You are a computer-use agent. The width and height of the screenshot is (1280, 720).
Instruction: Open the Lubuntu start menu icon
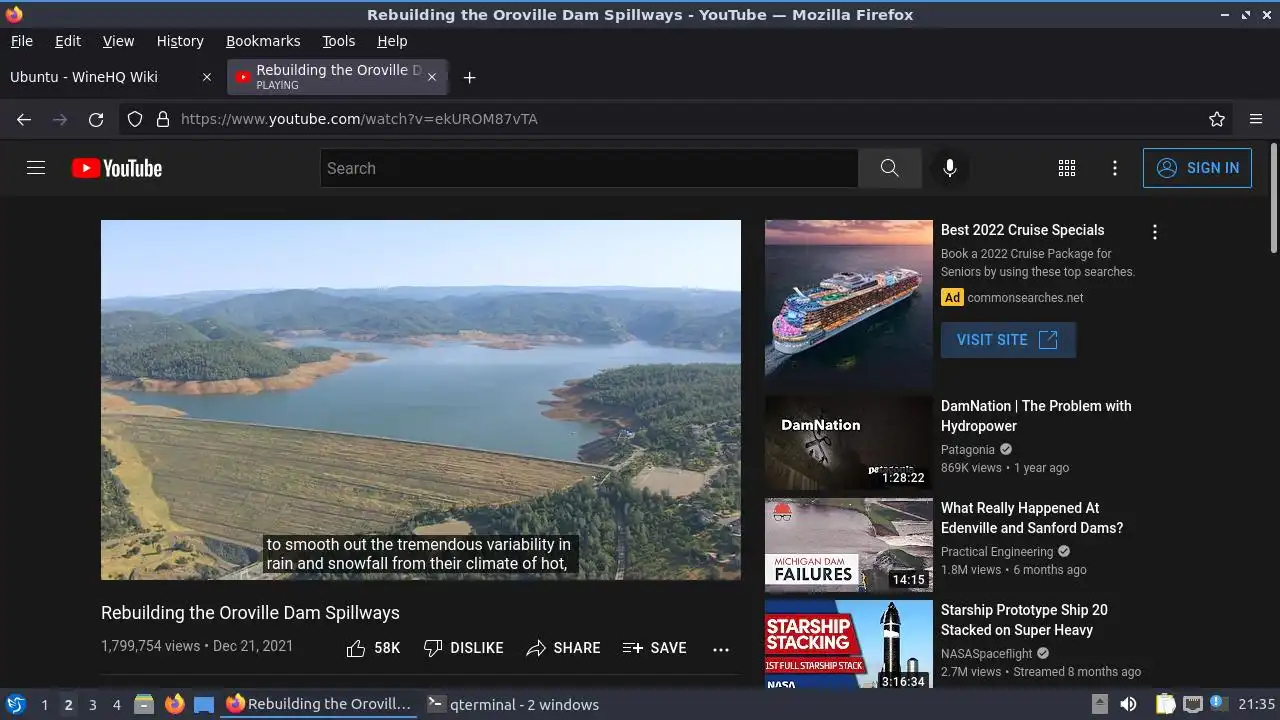coord(15,704)
